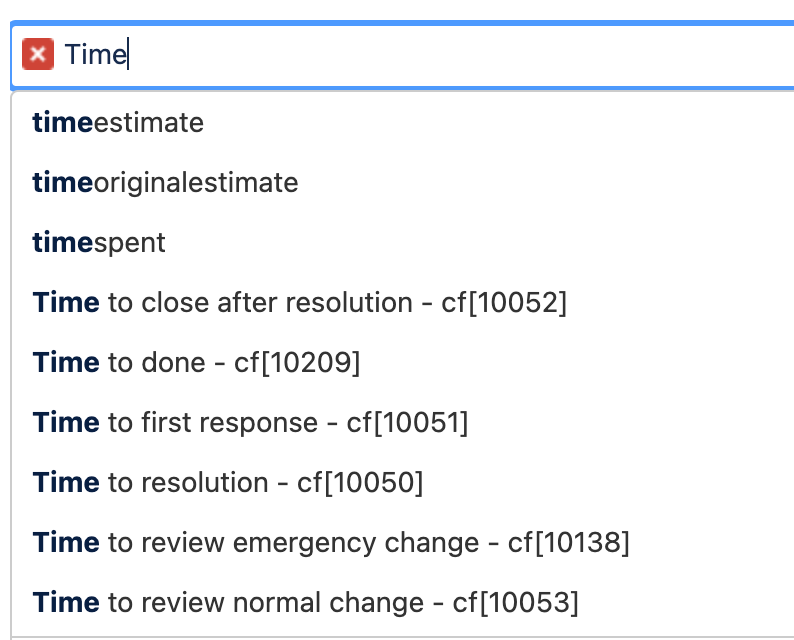Screen dimensions: 794x640
Task: Select the cf[10209] custom field suggestion
Action: click(x=297, y=363)
